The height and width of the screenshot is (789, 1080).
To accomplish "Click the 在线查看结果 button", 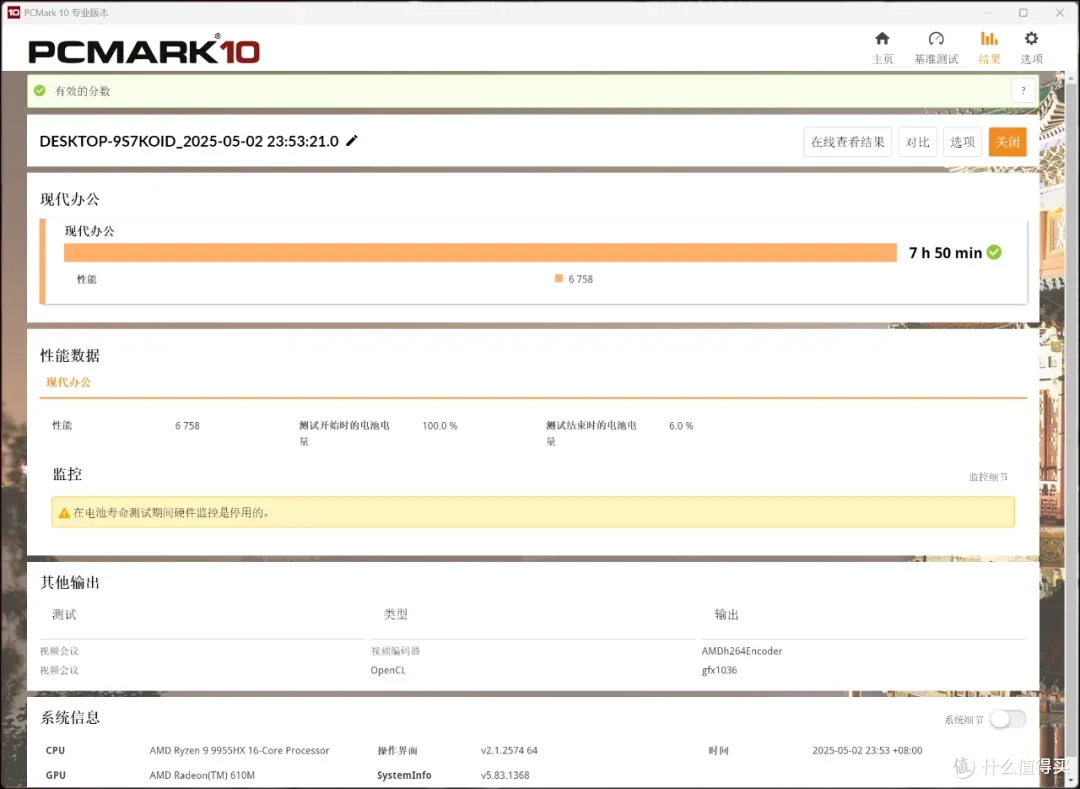I will pyautogui.click(x=847, y=142).
